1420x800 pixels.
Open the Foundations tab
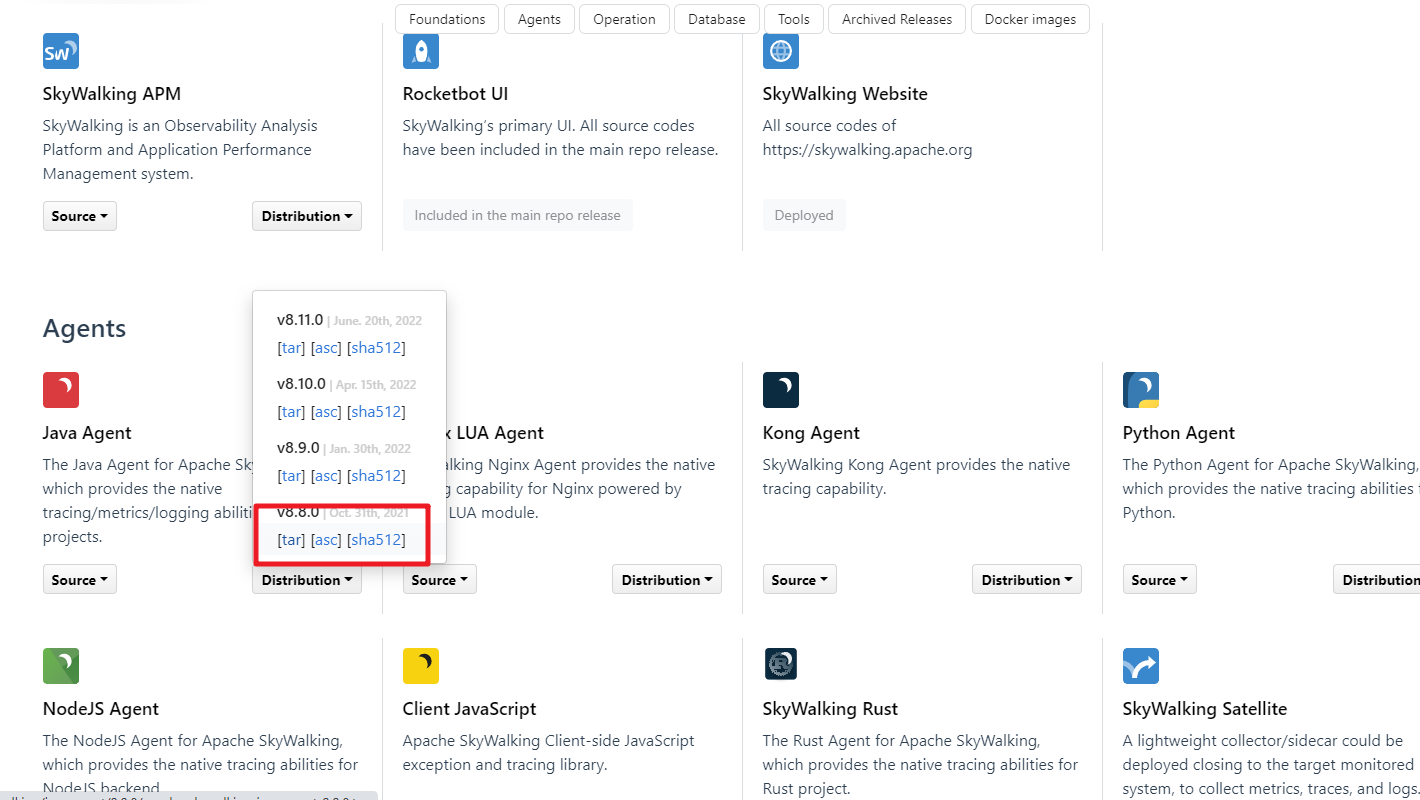[x=447, y=19]
